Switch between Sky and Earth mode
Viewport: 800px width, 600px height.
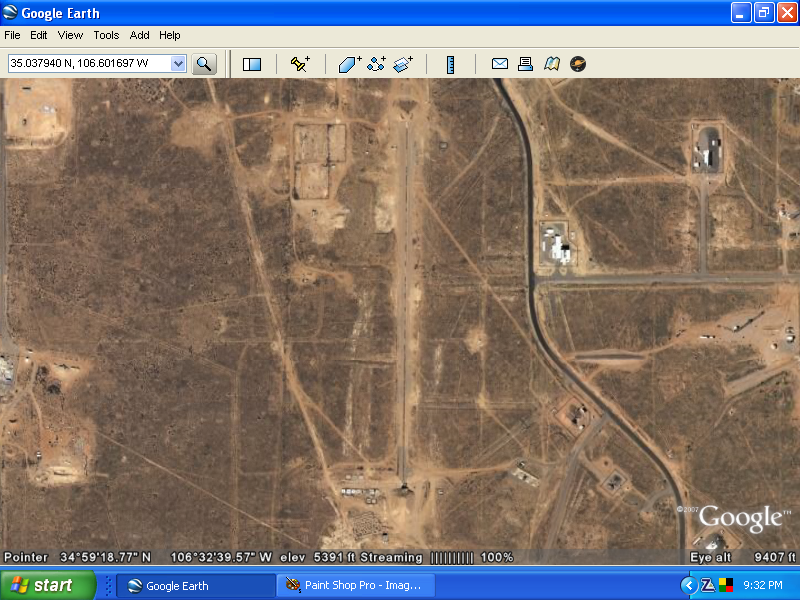[x=578, y=64]
